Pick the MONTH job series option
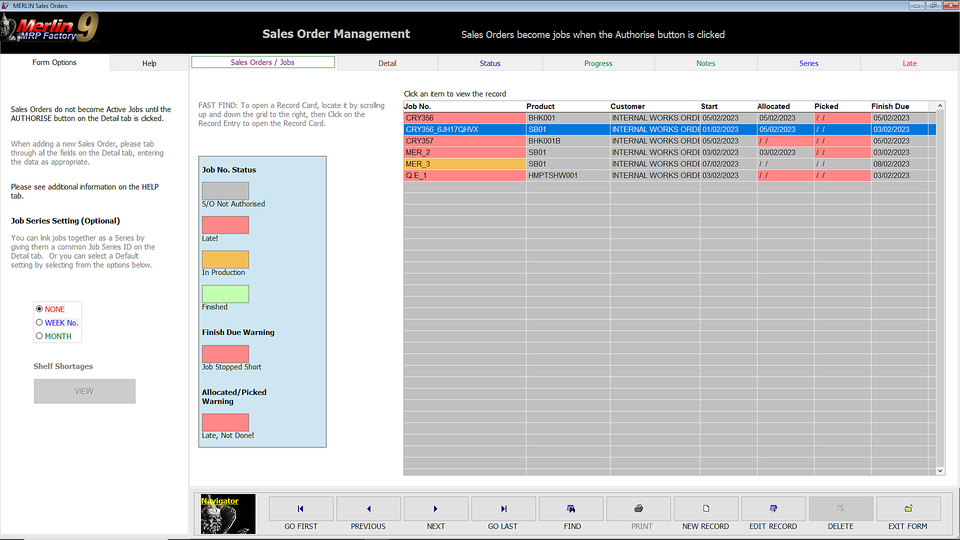960x540 pixels. 40,336
